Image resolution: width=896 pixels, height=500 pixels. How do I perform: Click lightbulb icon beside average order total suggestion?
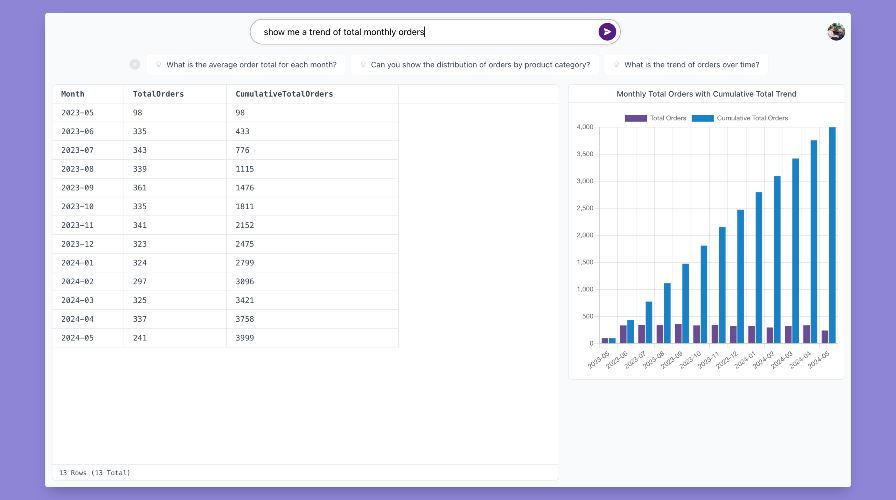pyautogui.click(x=159, y=65)
